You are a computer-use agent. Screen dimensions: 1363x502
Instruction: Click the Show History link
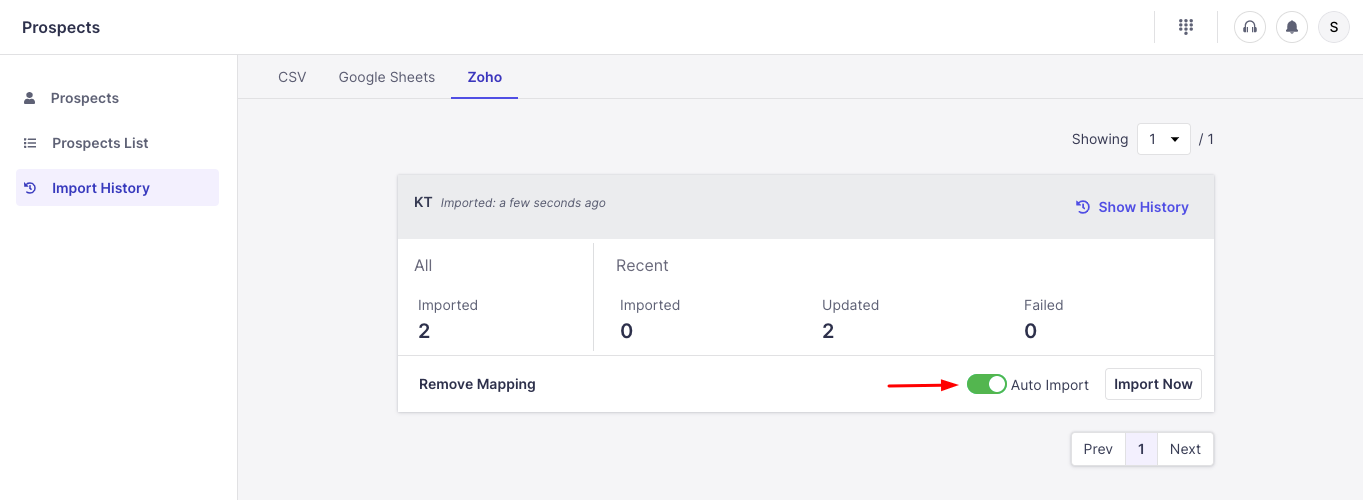click(x=1143, y=207)
